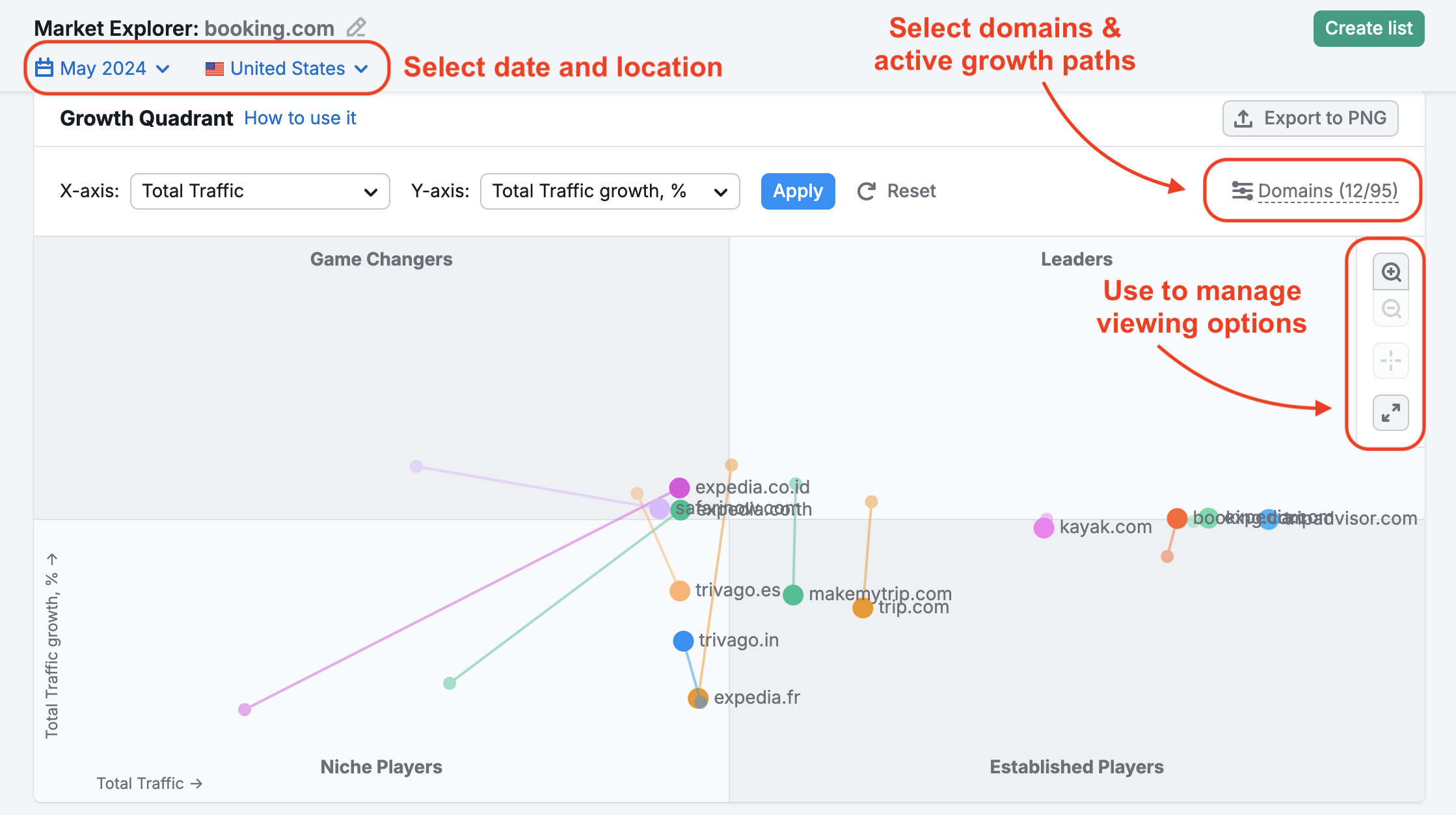Click the sliders icon beside Domains
The height and width of the screenshot is (815, 1456).
pyautogui.click(x=1242, y=191)
